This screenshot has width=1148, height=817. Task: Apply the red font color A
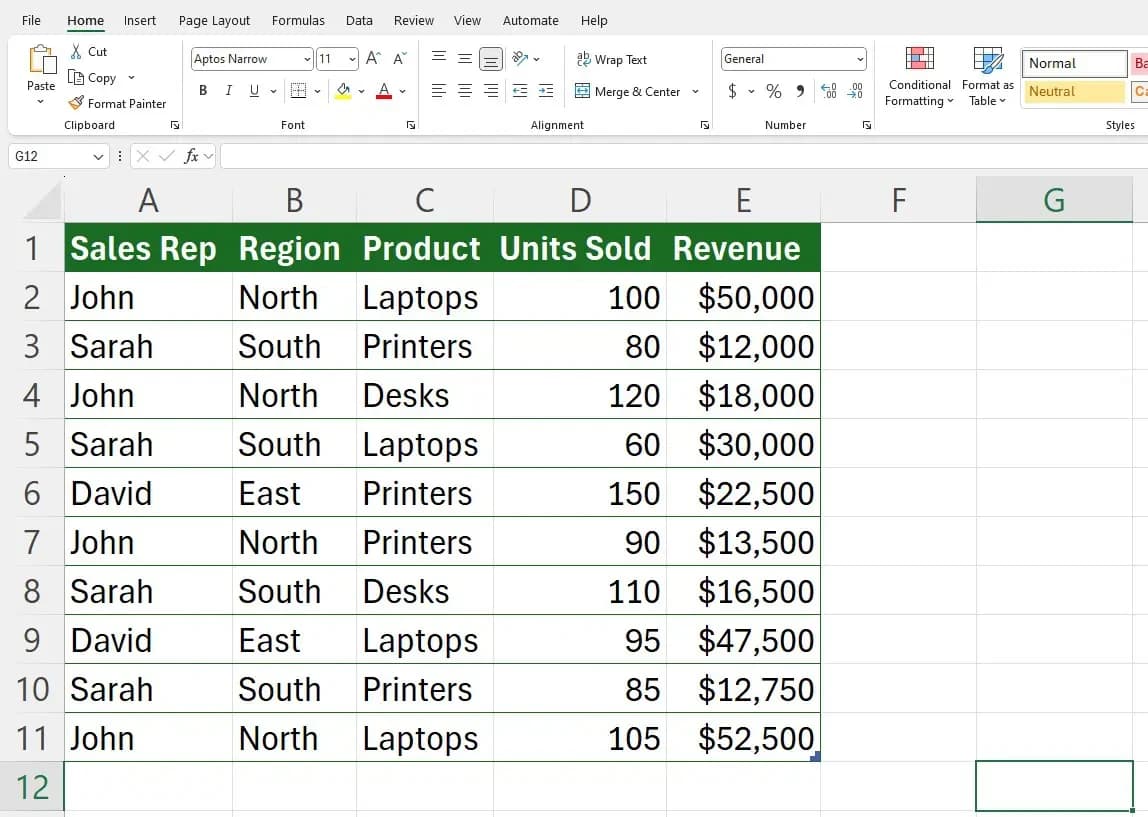point(384,91)
